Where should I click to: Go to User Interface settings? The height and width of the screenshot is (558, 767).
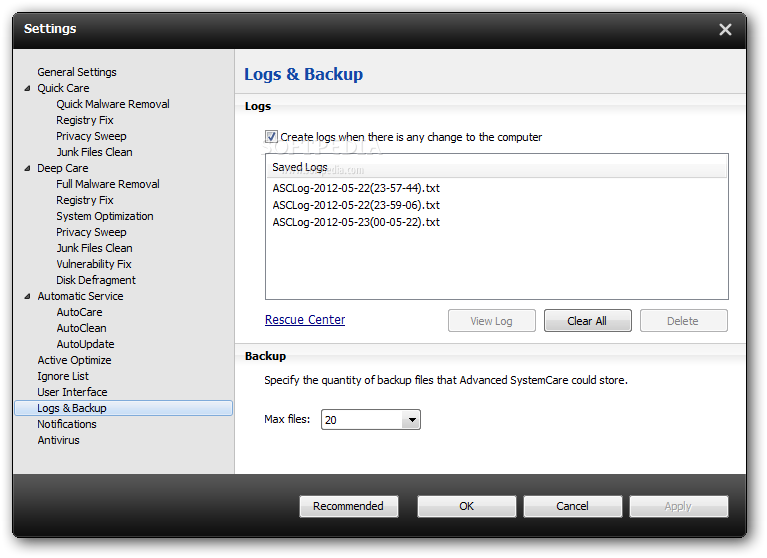tap(72, 392)
